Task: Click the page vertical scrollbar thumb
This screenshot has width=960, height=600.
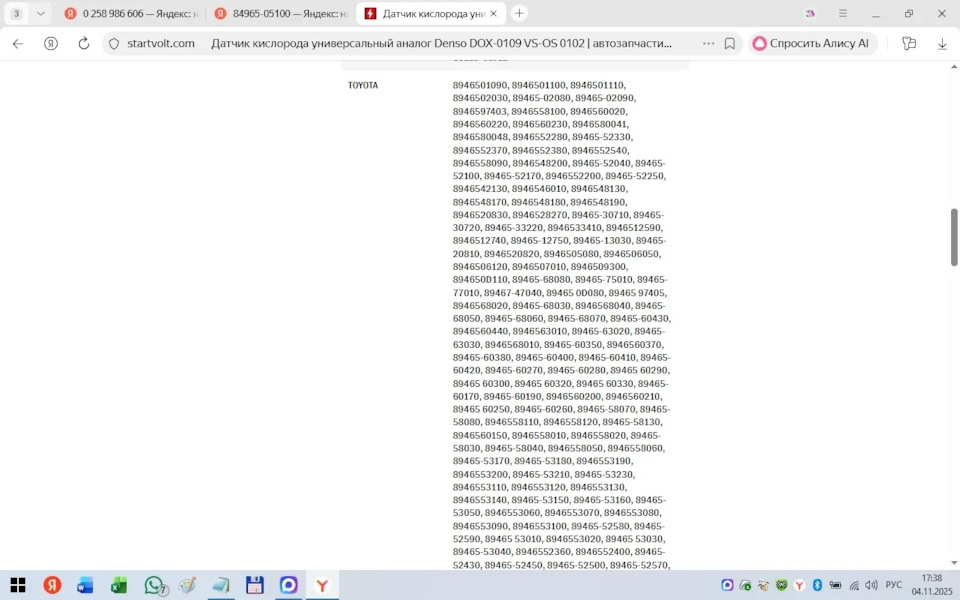Action: coord(954,237)
